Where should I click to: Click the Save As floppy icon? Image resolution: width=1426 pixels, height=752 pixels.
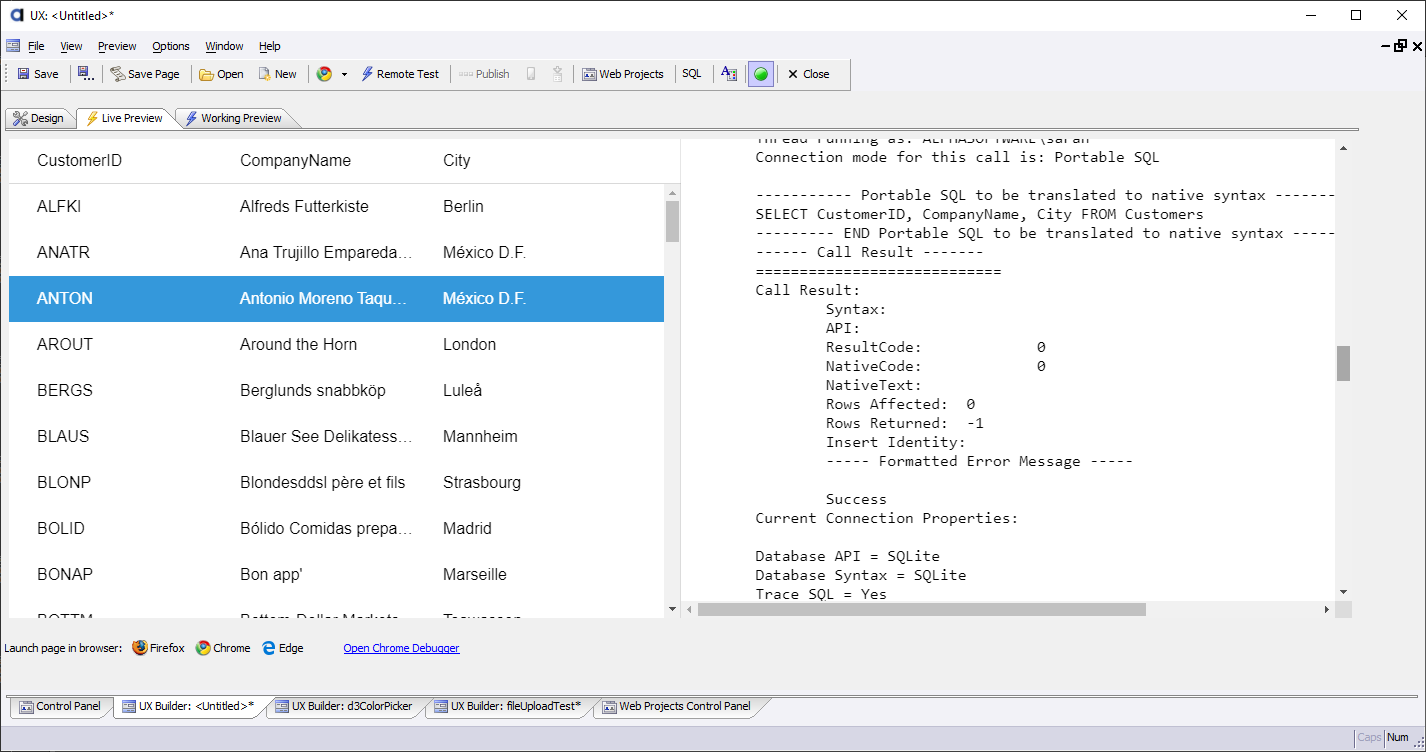click(x=85, y=74)
